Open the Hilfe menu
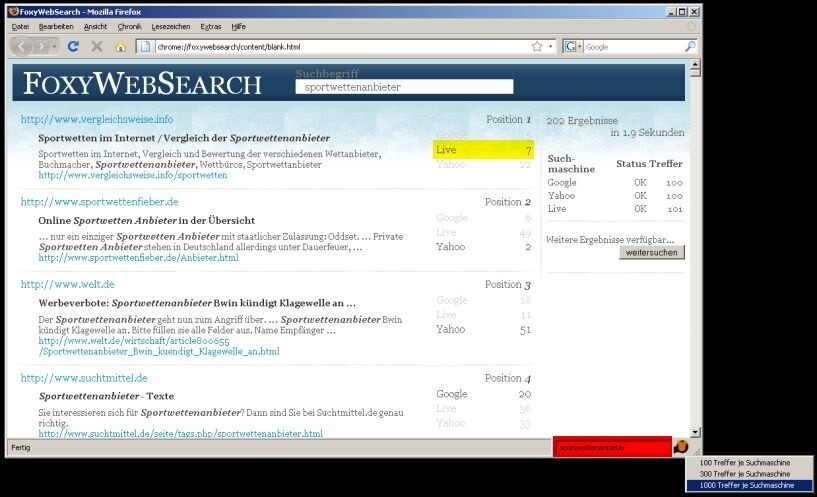The width and height of the screenshot is (817, 497). pos(238,27)
